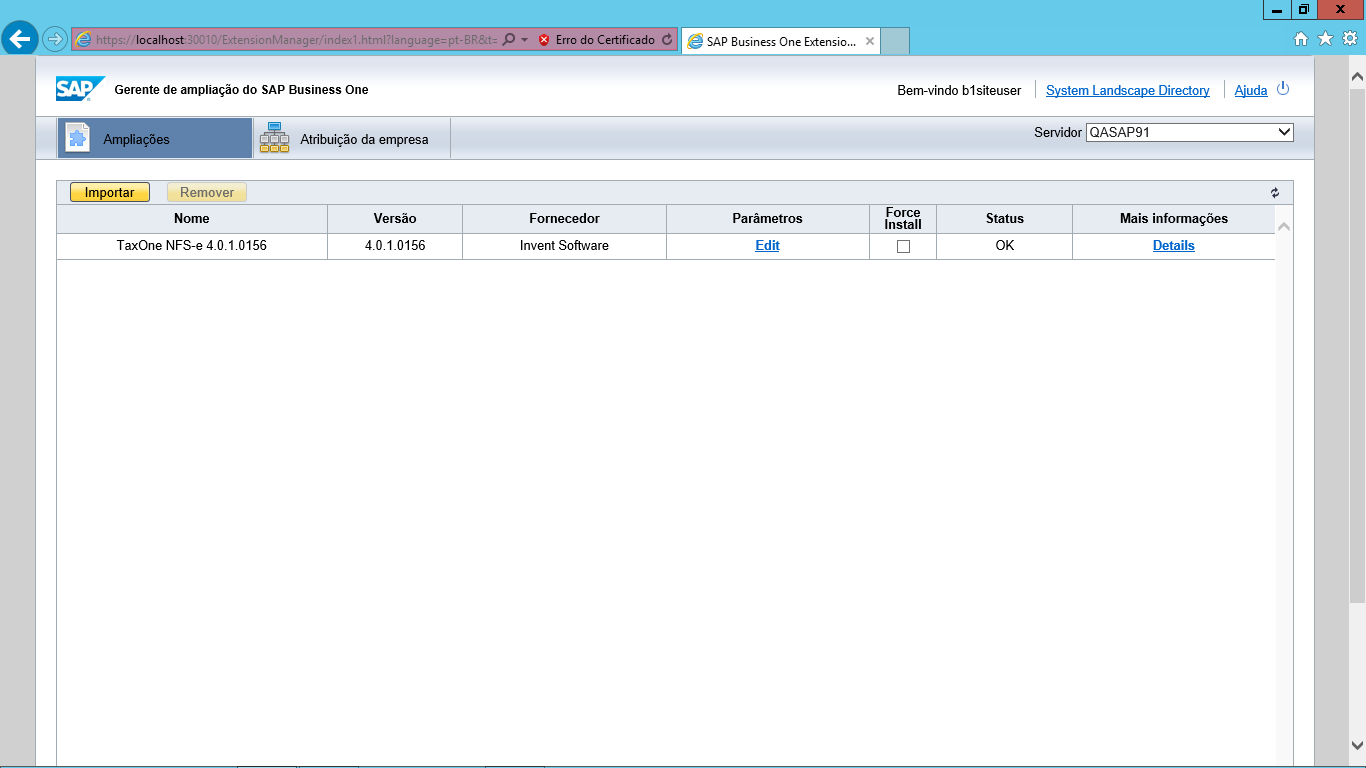Reload the page with the refresh icon
Image resolution: width=1366 pixels, height=768 pixels.
667,40
